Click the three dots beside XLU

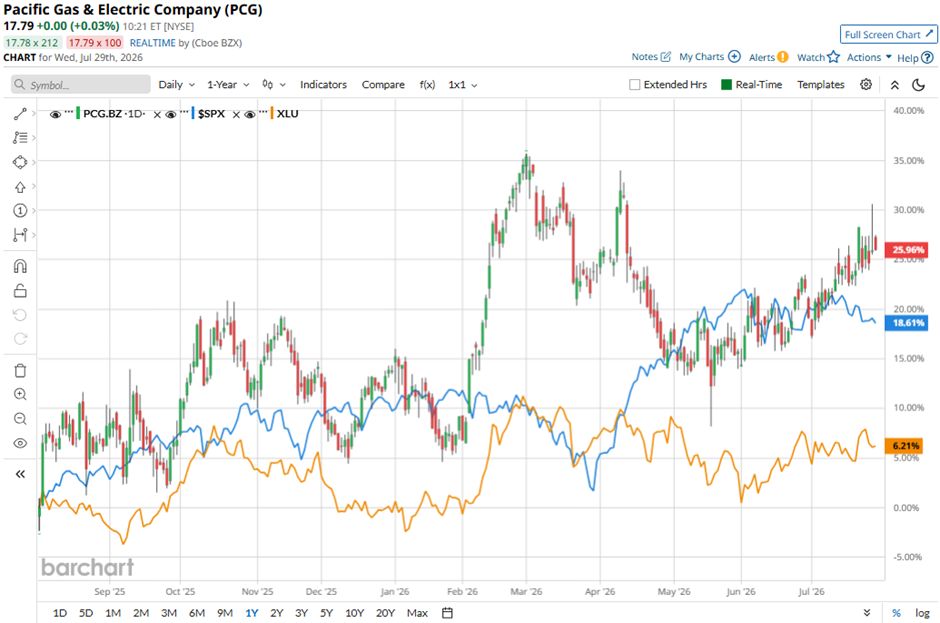[x=263, y=112]
